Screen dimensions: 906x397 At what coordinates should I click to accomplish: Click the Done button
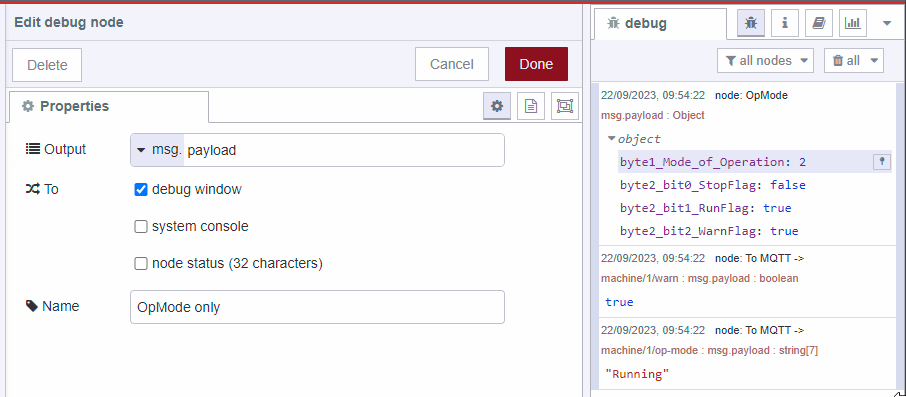[x=536, y=64]
